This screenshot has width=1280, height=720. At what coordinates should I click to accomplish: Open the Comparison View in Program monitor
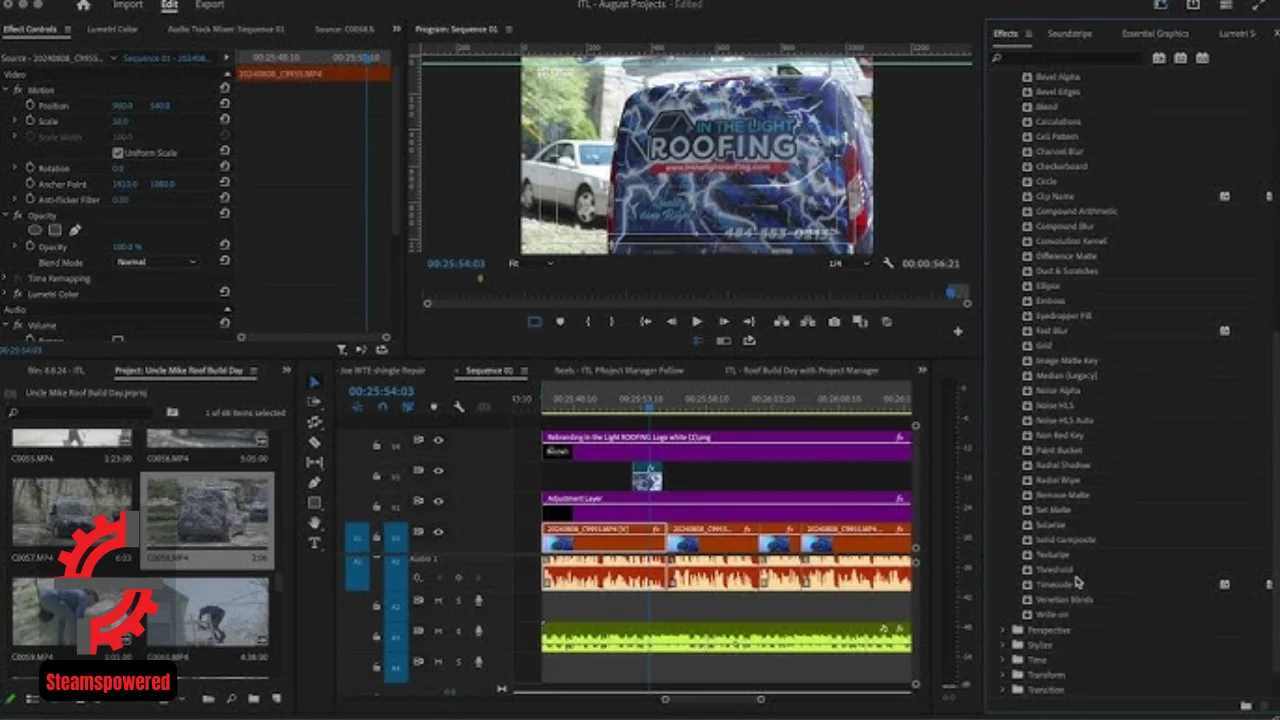[x=860, y=322]
